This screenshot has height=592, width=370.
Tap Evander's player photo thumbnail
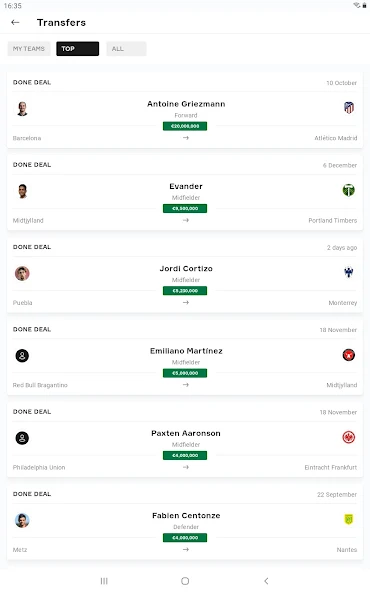pyautogui.click(x=22, y=191)
